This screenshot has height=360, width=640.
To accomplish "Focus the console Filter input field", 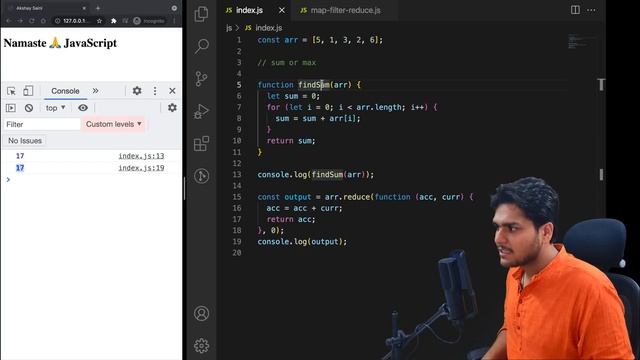I will pos(42,124).
